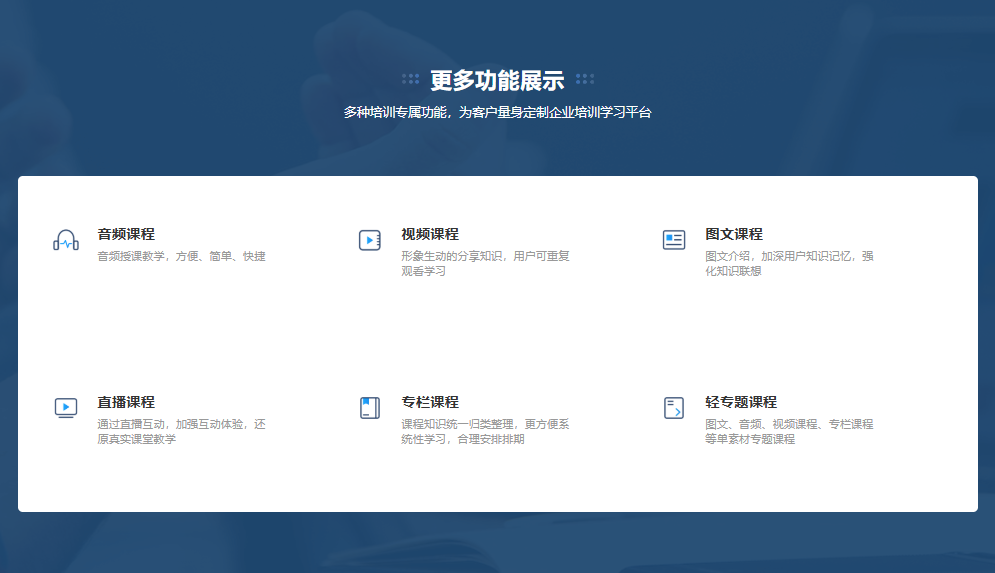Image resolution: width=995 pixels, height=573 pixels.
Task: Click the book column icon for 专栏课程
Action: [x=370, y=407]
